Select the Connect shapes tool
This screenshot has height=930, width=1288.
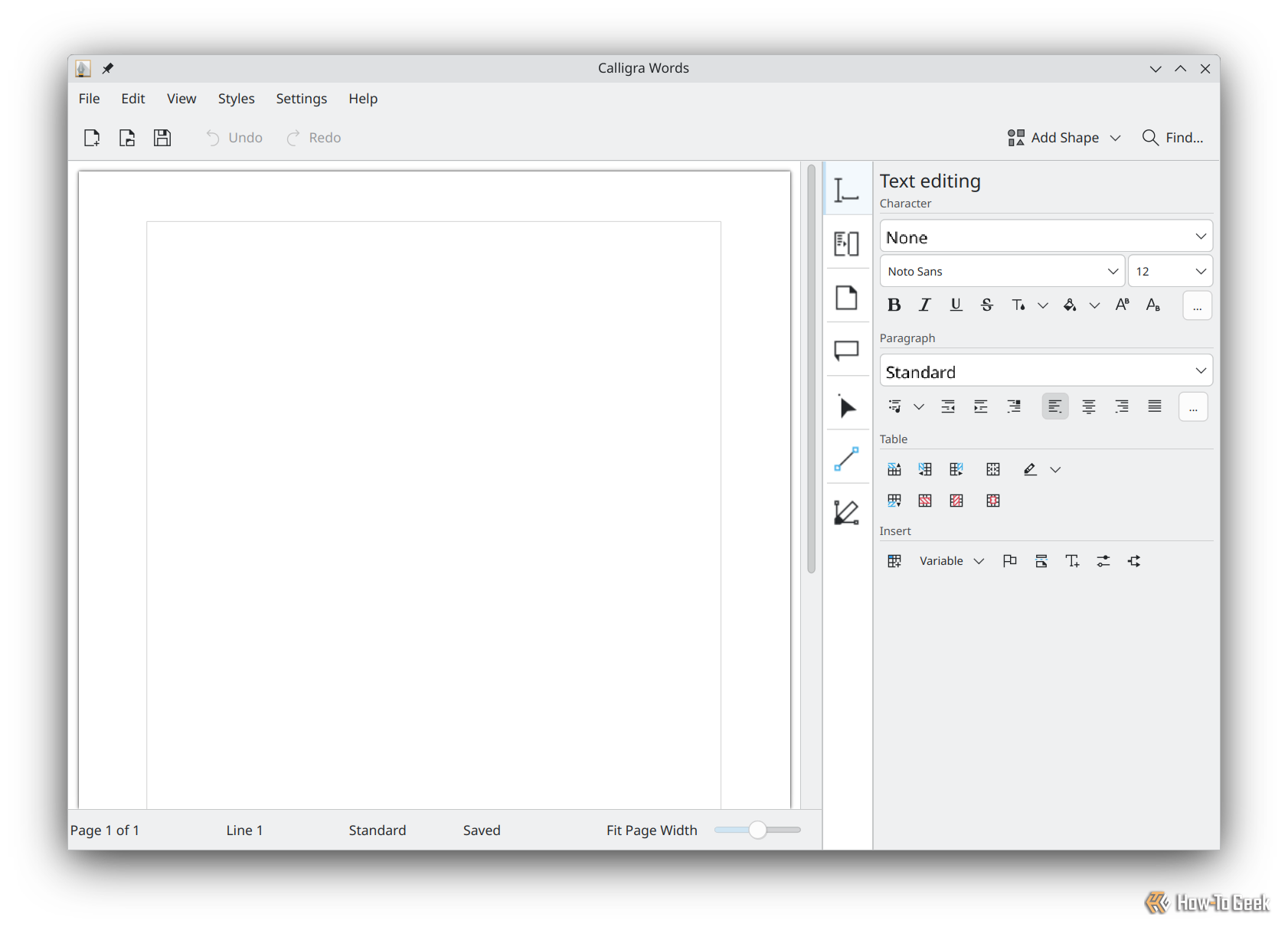pyautogui.click(x=848, y=459)
